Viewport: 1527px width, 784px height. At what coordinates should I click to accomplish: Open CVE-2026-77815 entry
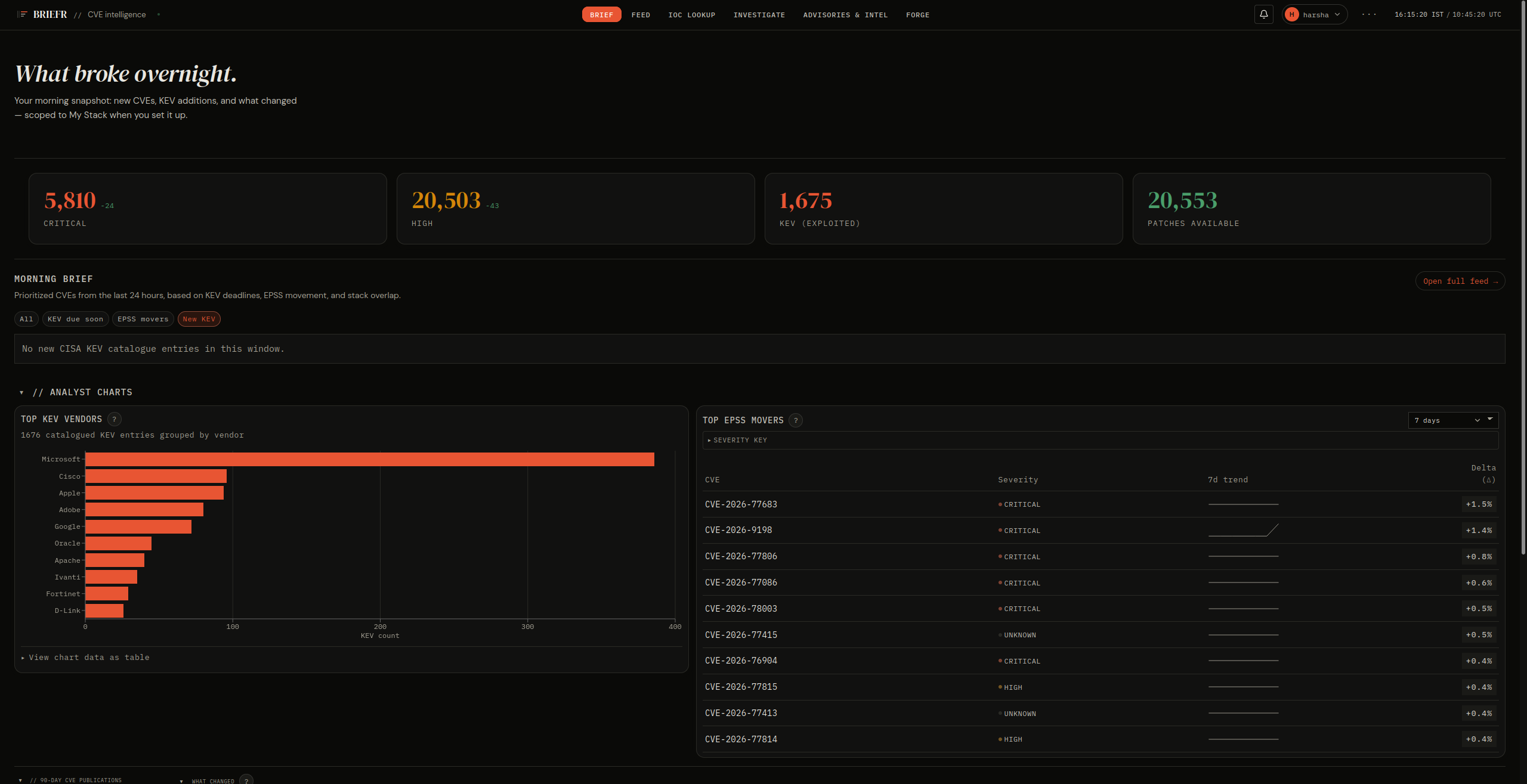[741, 687]
